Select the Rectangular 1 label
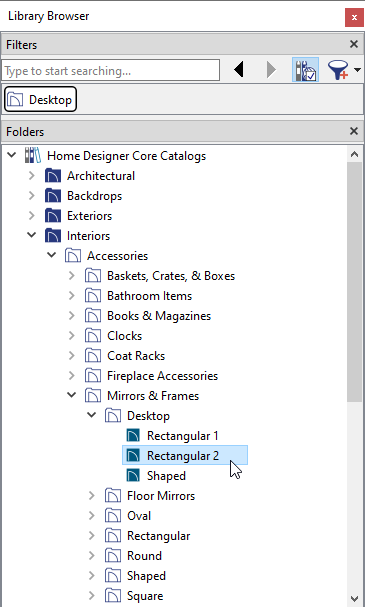Viewport: 365px width, 607px height. (182, 436)
